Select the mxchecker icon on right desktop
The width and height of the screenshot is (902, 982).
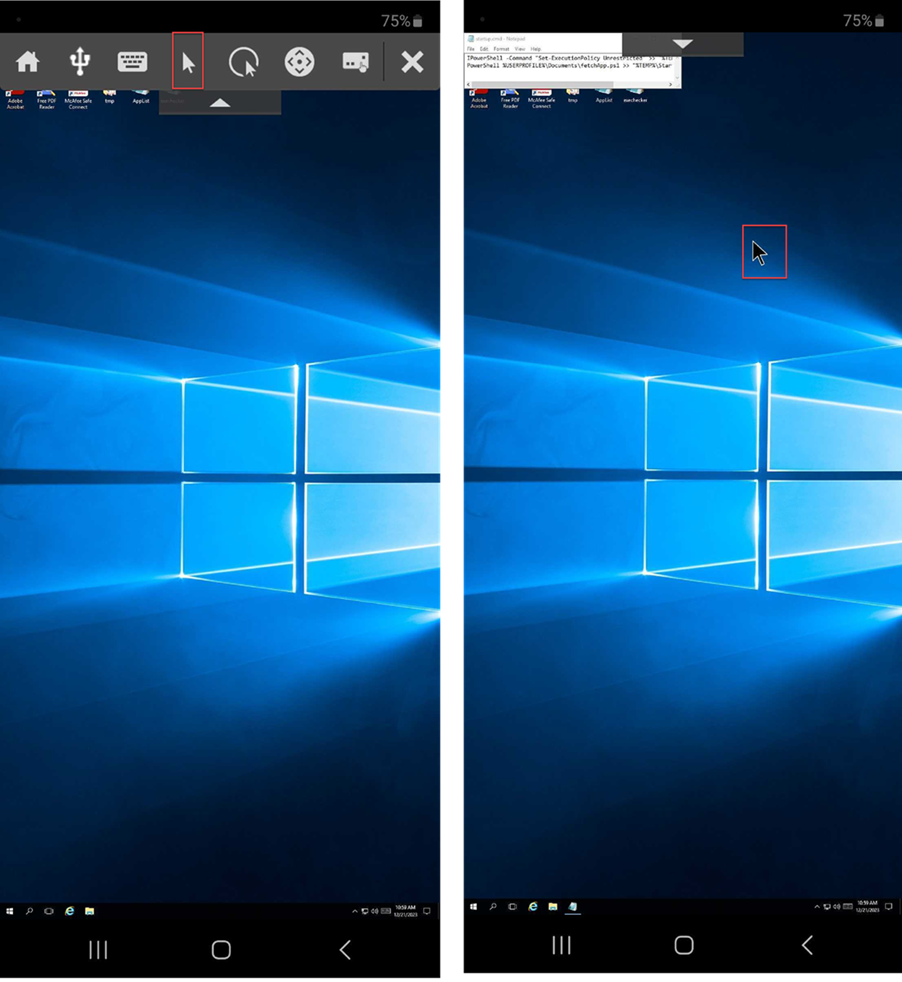click(x=634, y=96)
